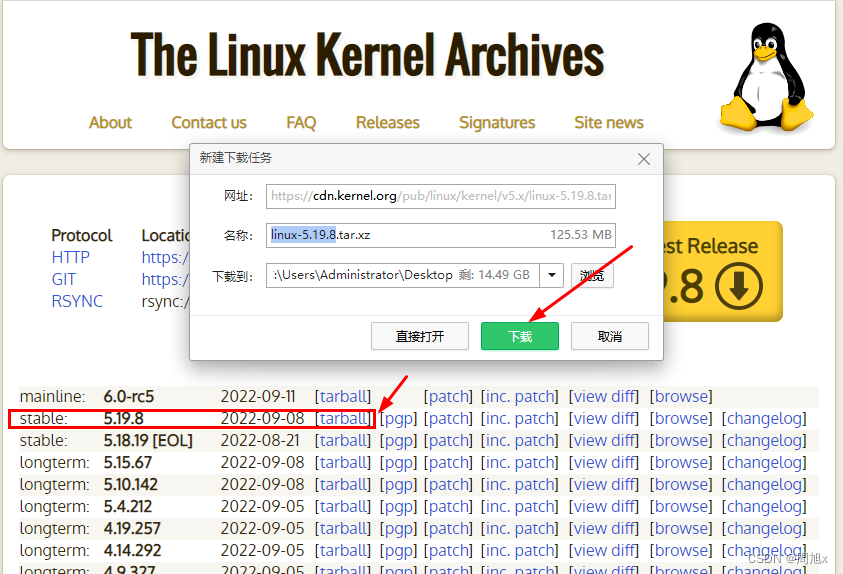Image resolution: width=843 pixels, height=574 pixels.
Task: Click tarball link for longterm 4.19.257
Action: (x=343, y=529)
